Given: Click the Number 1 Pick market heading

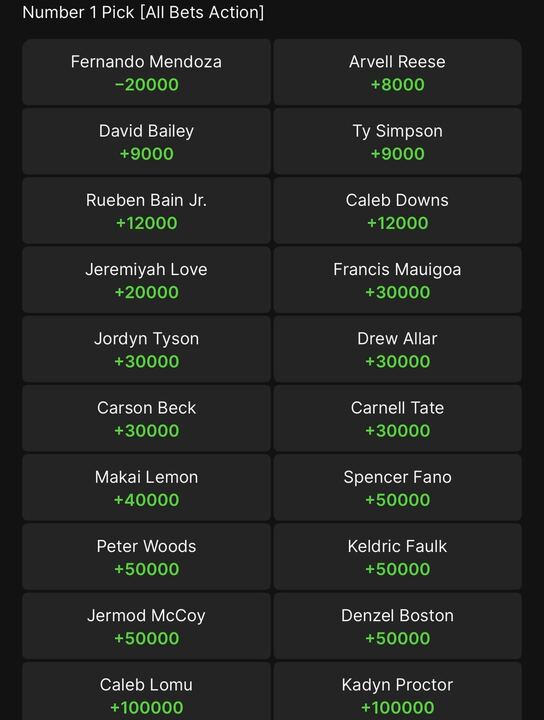Looking at the screenshot, I should (x=143, y=12).
